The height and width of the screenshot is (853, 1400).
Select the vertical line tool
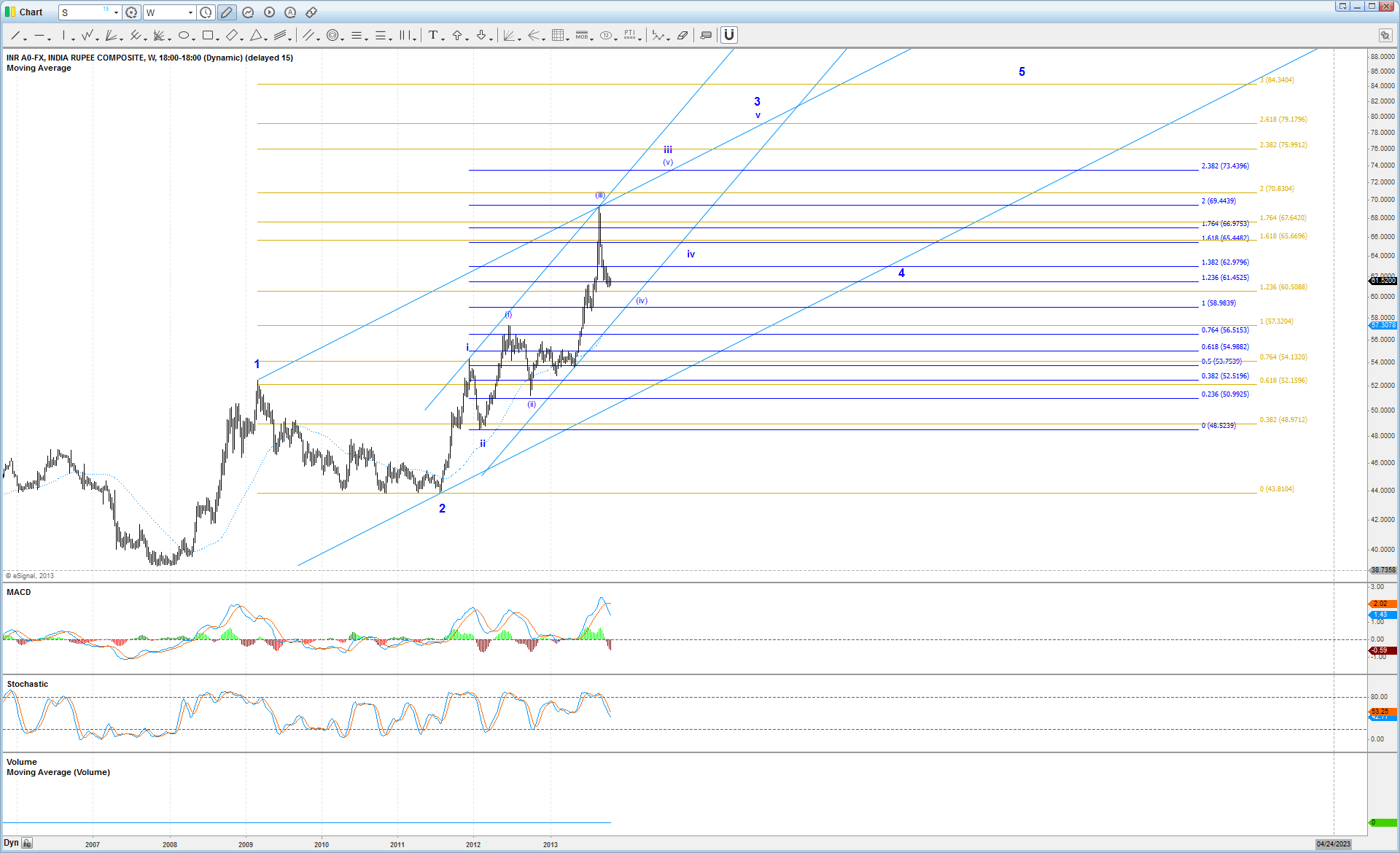[x=64, y=35]
